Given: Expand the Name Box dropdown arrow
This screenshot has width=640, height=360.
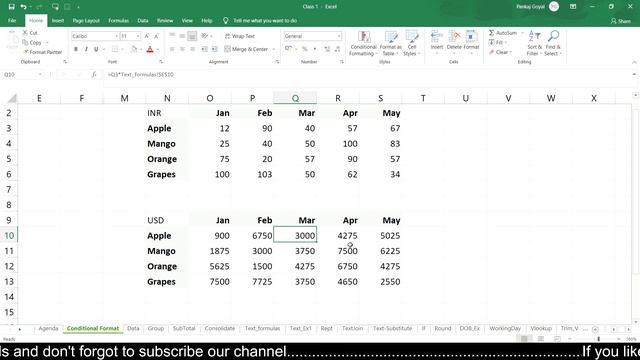Looking at the screenshot, I should pos(40,74).
